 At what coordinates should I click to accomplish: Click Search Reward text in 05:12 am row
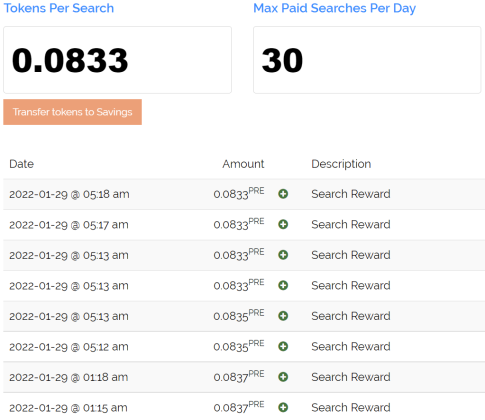pyautogui.click(x=351, y=346)
